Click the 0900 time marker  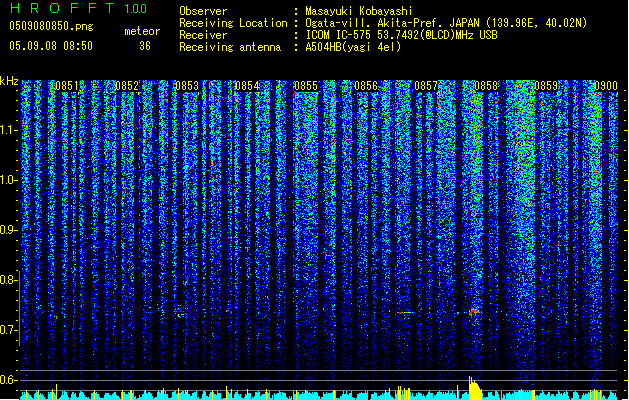tap(606, 86)
